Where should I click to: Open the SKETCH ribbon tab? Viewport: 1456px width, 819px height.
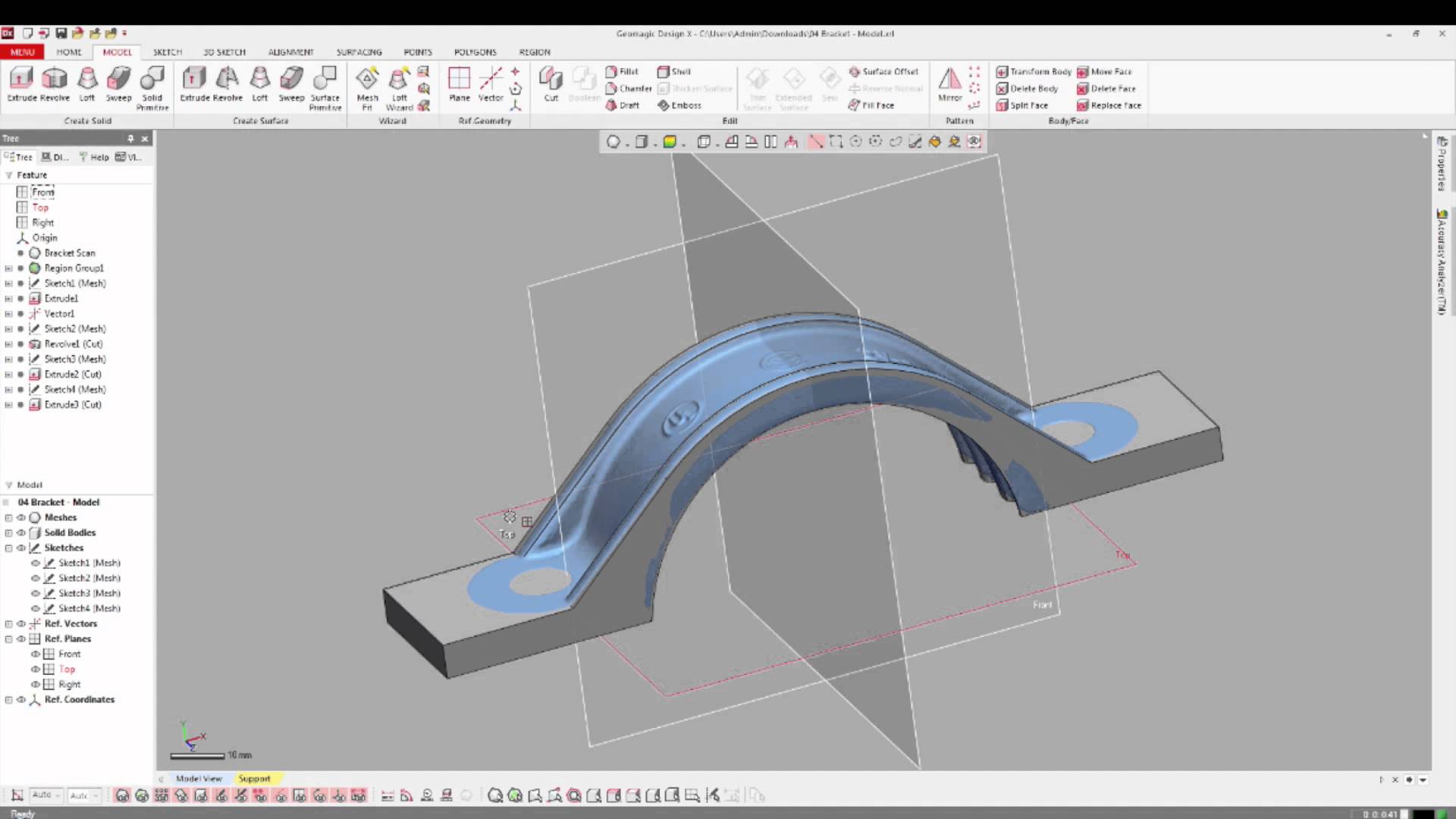168,52
